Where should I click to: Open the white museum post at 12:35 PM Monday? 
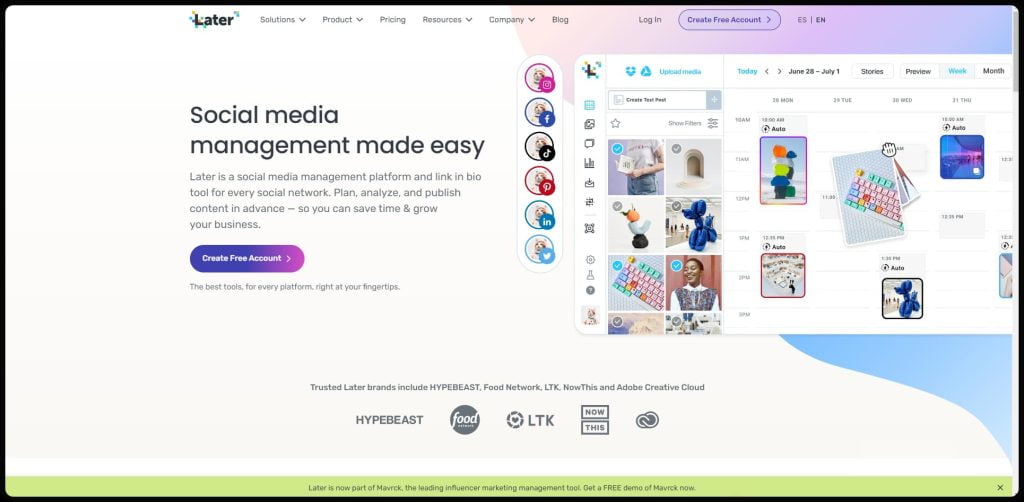point(782,275)
